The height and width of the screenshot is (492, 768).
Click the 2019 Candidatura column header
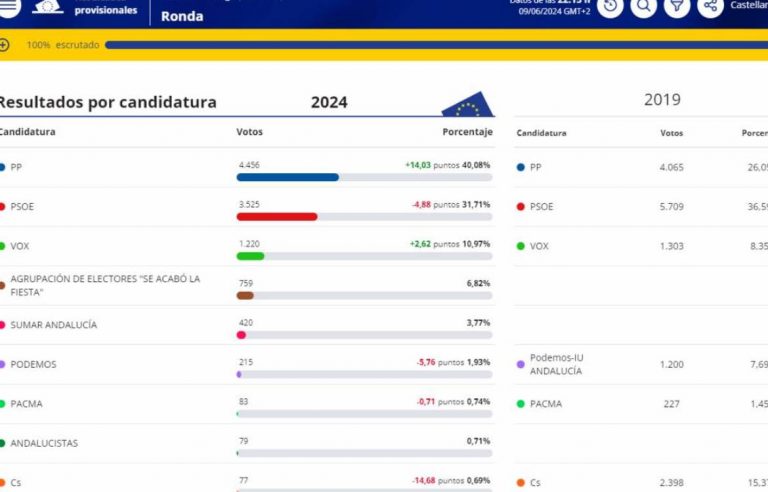(x=541, y=133)
